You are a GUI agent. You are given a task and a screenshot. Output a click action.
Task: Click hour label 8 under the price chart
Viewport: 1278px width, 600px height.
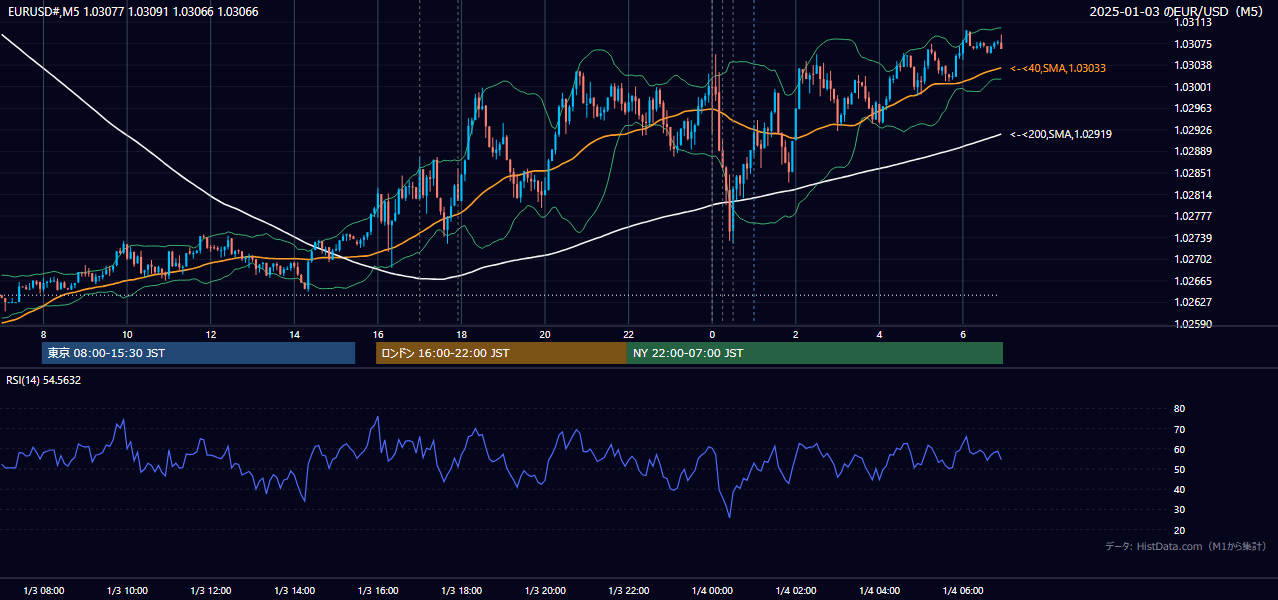pyautogui.click(x=43, y=333)
